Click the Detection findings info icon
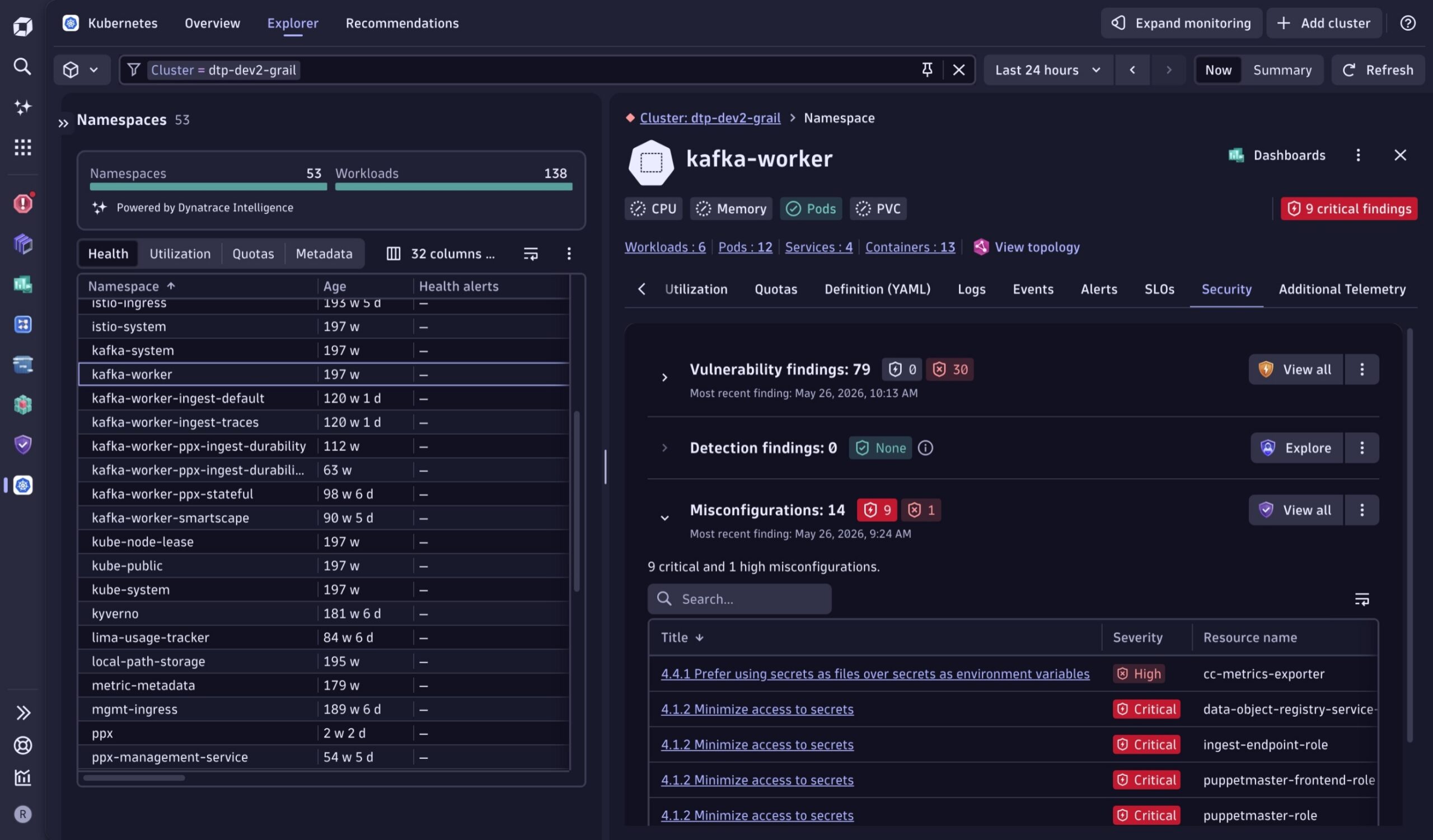Viewport: 1433px width, 840px height. (925, 448)
